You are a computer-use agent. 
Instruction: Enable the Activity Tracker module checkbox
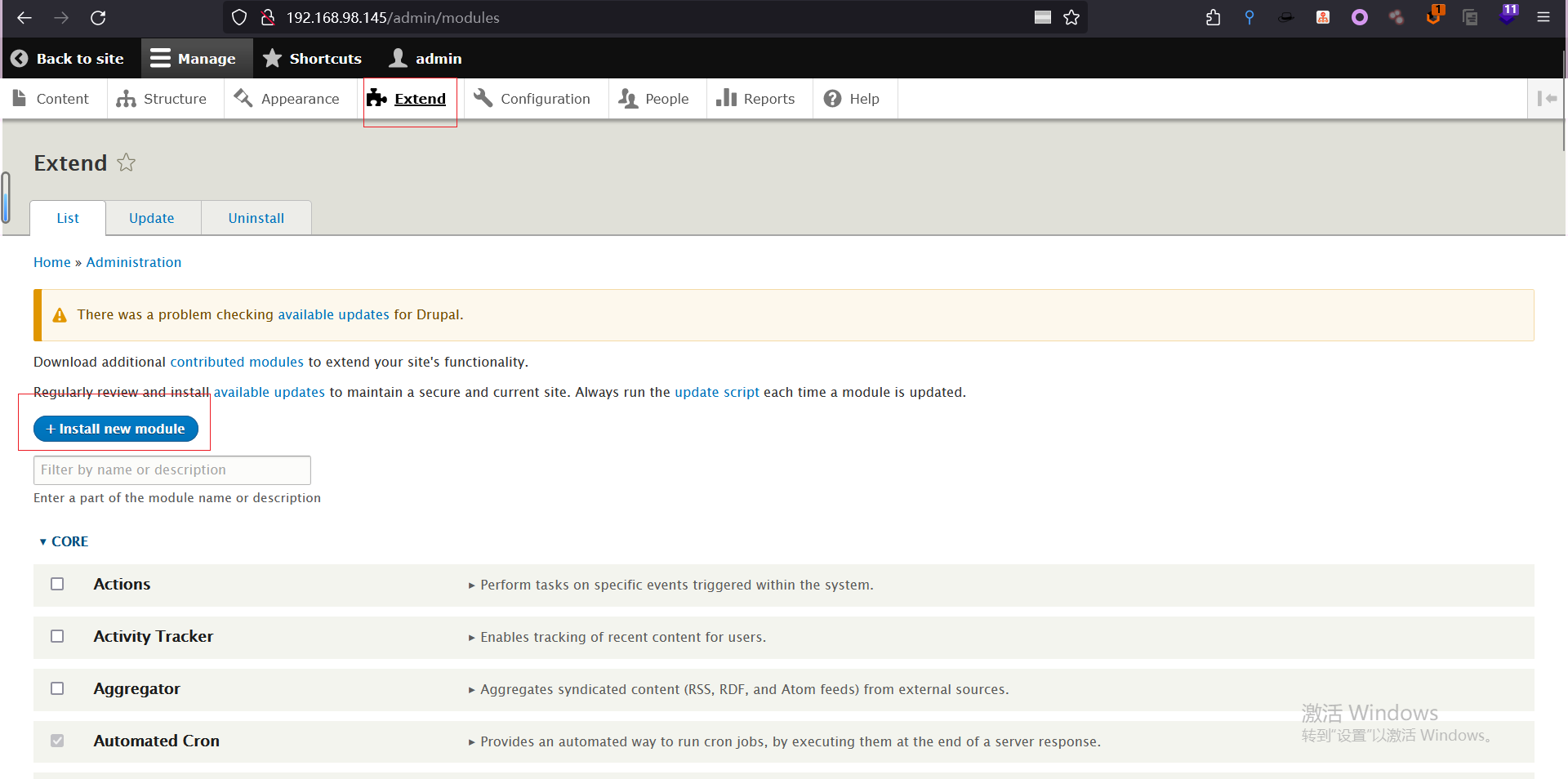(57, 636)
